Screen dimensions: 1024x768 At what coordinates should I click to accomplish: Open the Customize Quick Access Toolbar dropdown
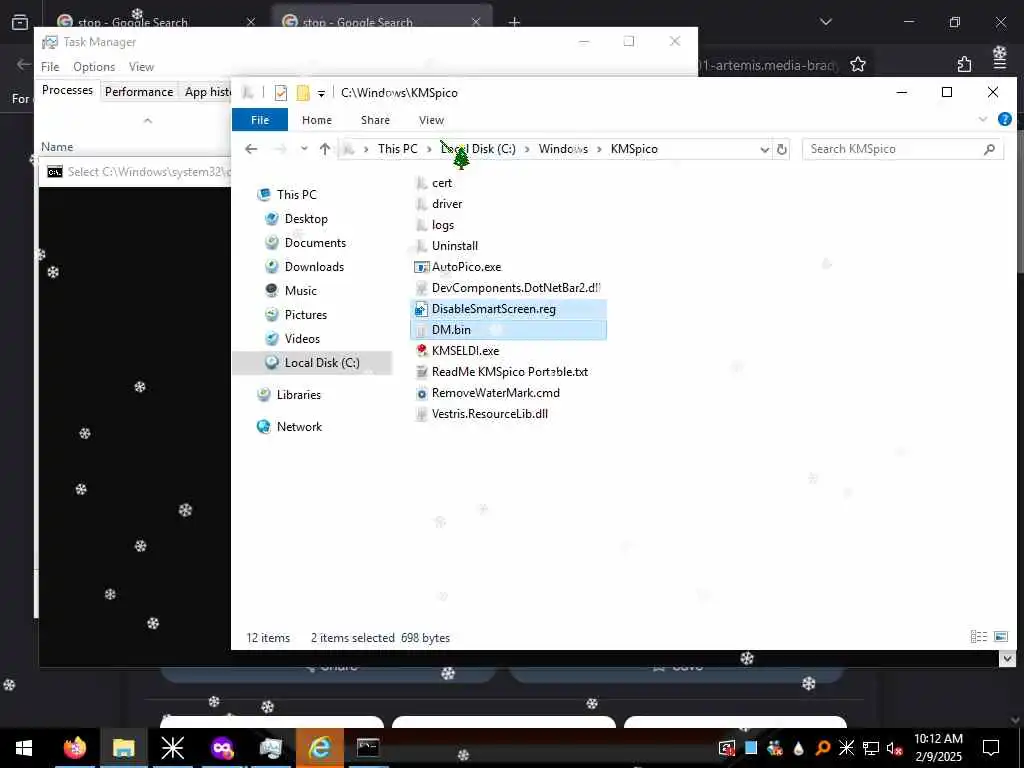(321, 93)
